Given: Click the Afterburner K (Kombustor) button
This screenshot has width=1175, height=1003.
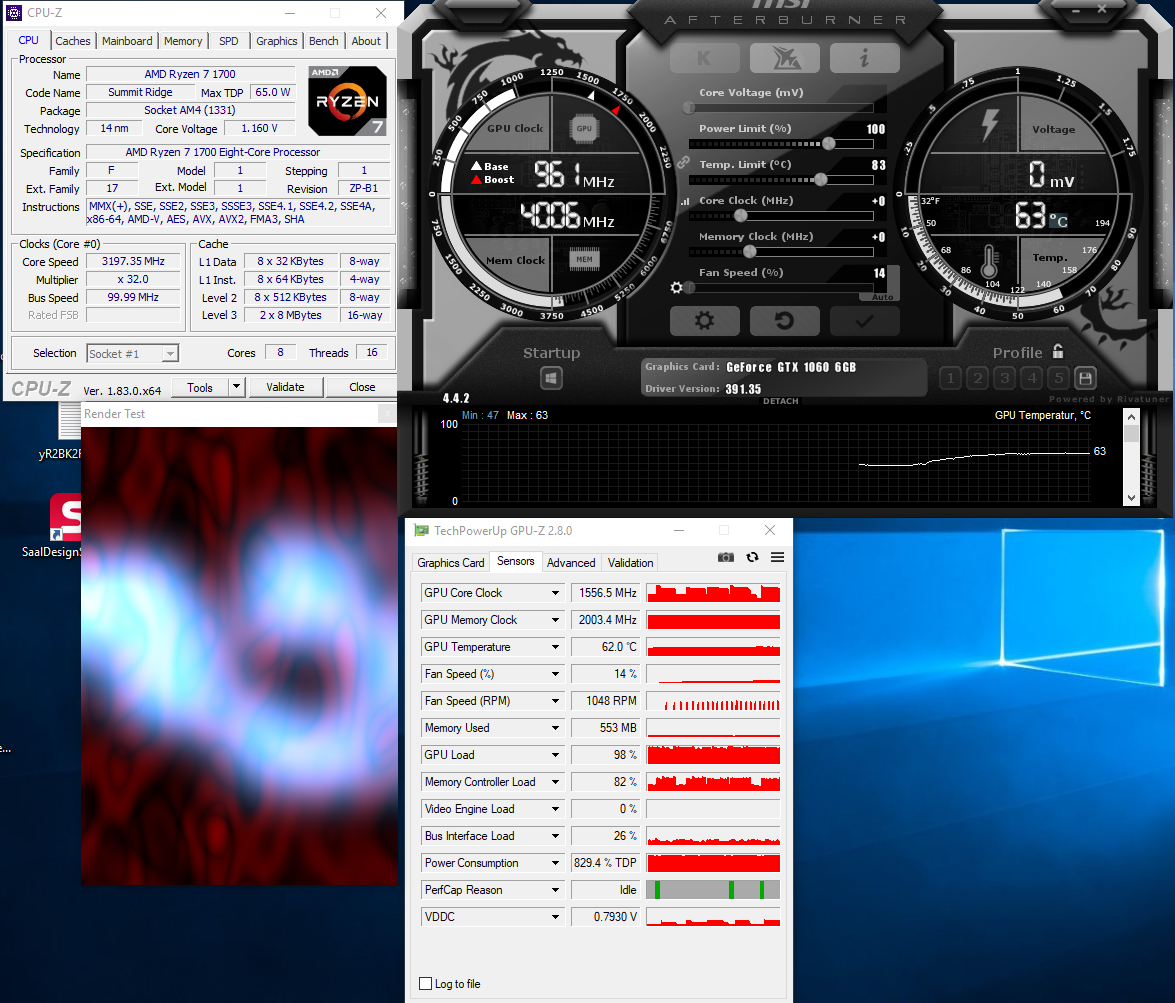Looking at the screenshot, I should (704, 58).
